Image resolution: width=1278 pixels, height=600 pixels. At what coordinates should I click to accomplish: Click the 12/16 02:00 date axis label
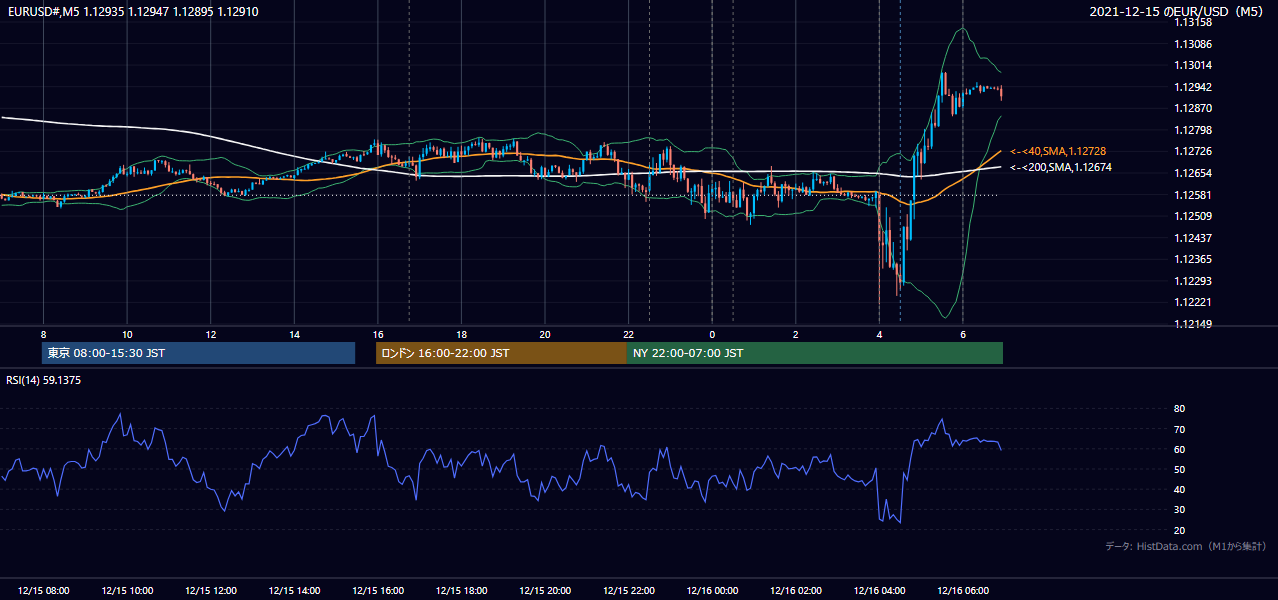click(795, 591)
